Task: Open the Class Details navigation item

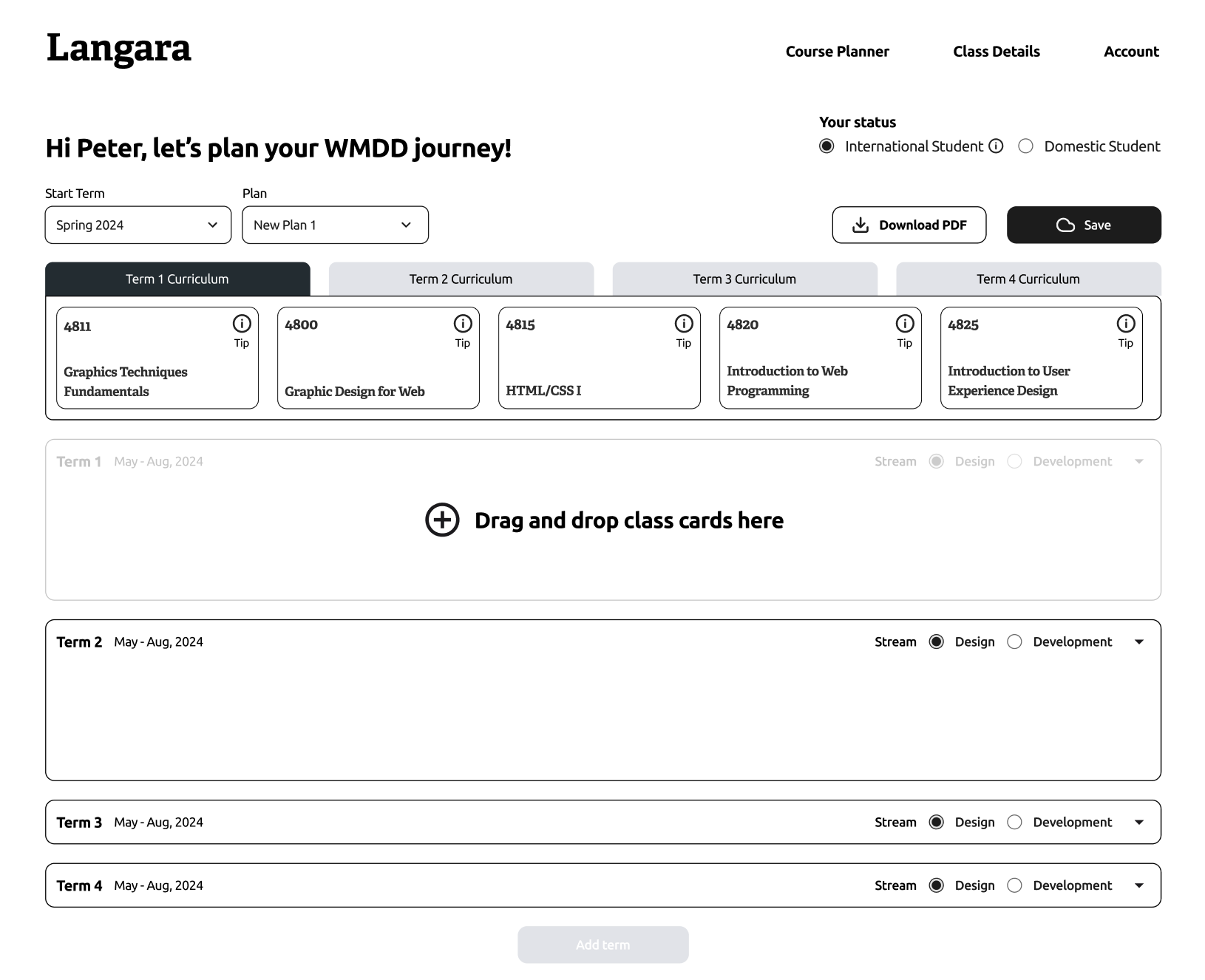Action: [996, 52]
